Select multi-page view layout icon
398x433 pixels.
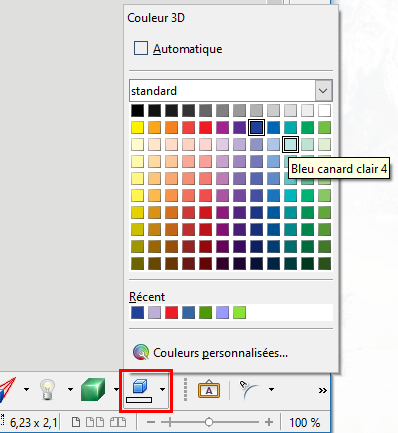[95, 422]
